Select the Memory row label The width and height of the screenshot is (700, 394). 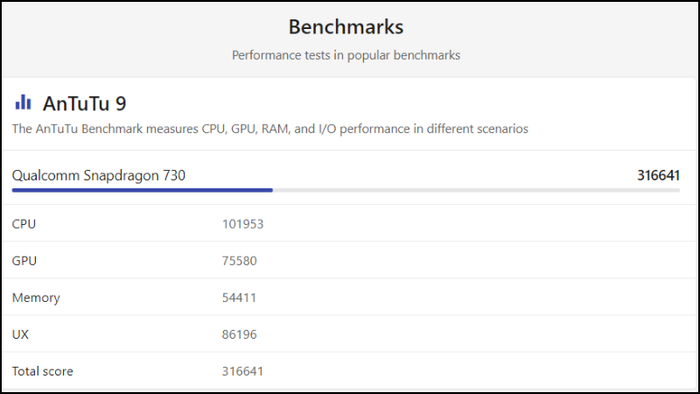tap(36, 298)
